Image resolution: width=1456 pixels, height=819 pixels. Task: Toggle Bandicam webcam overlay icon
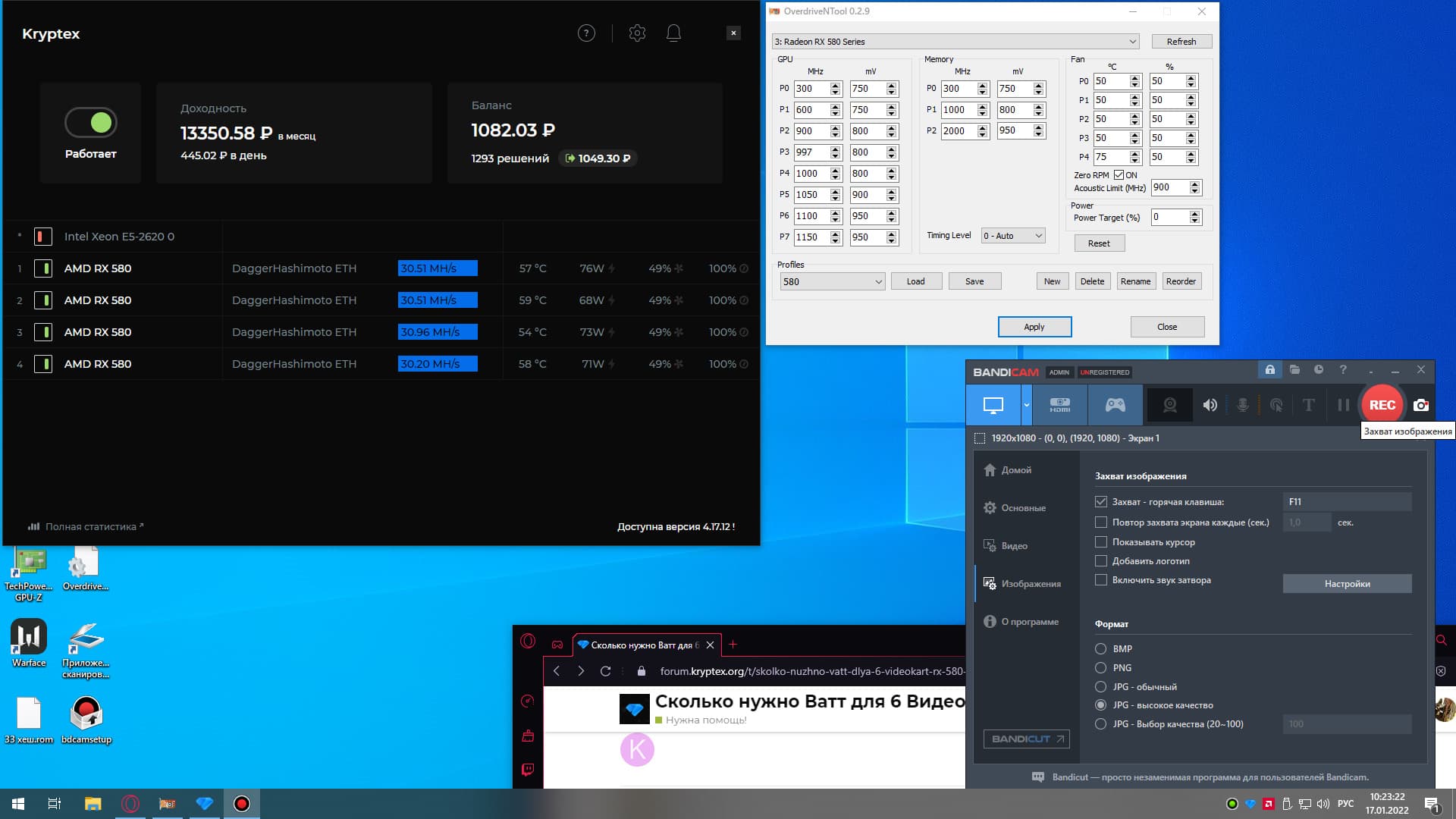1170,405
